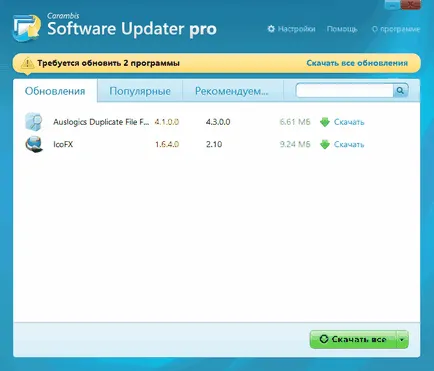
Task: Click the IcoFX program icon
Action: point(34,144)
